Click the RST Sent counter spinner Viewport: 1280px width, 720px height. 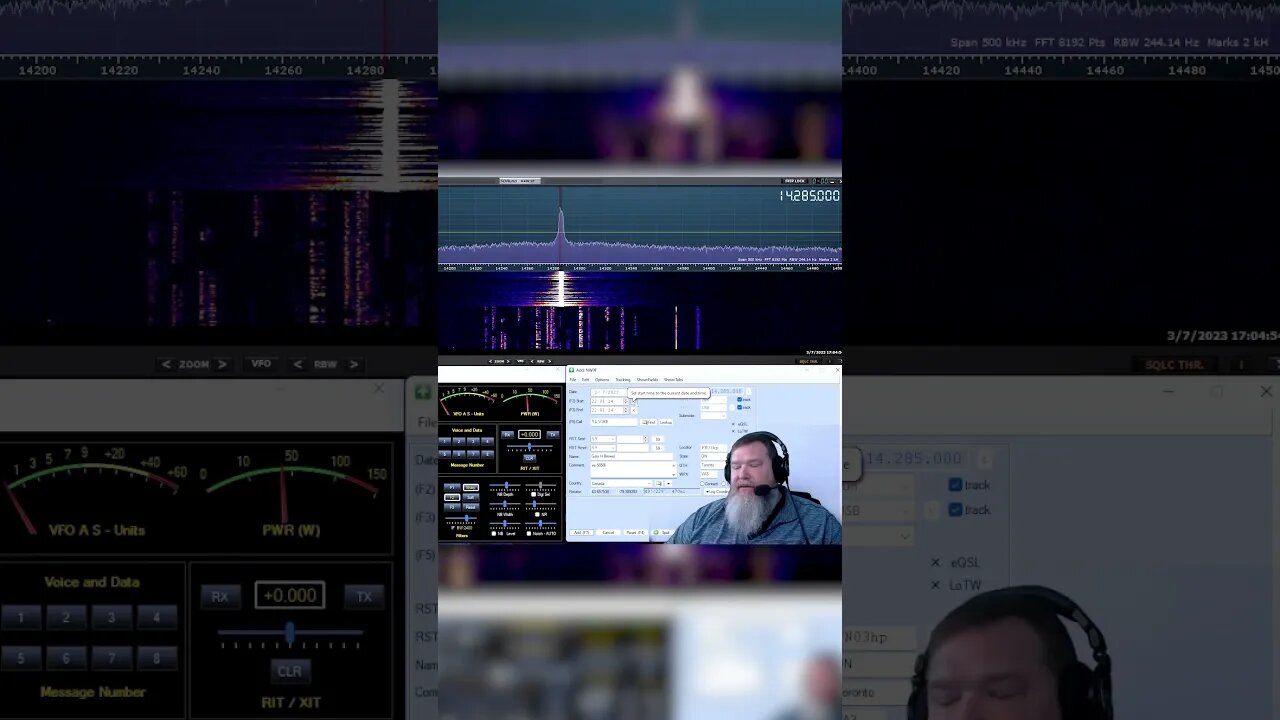[x=645, y=439]
